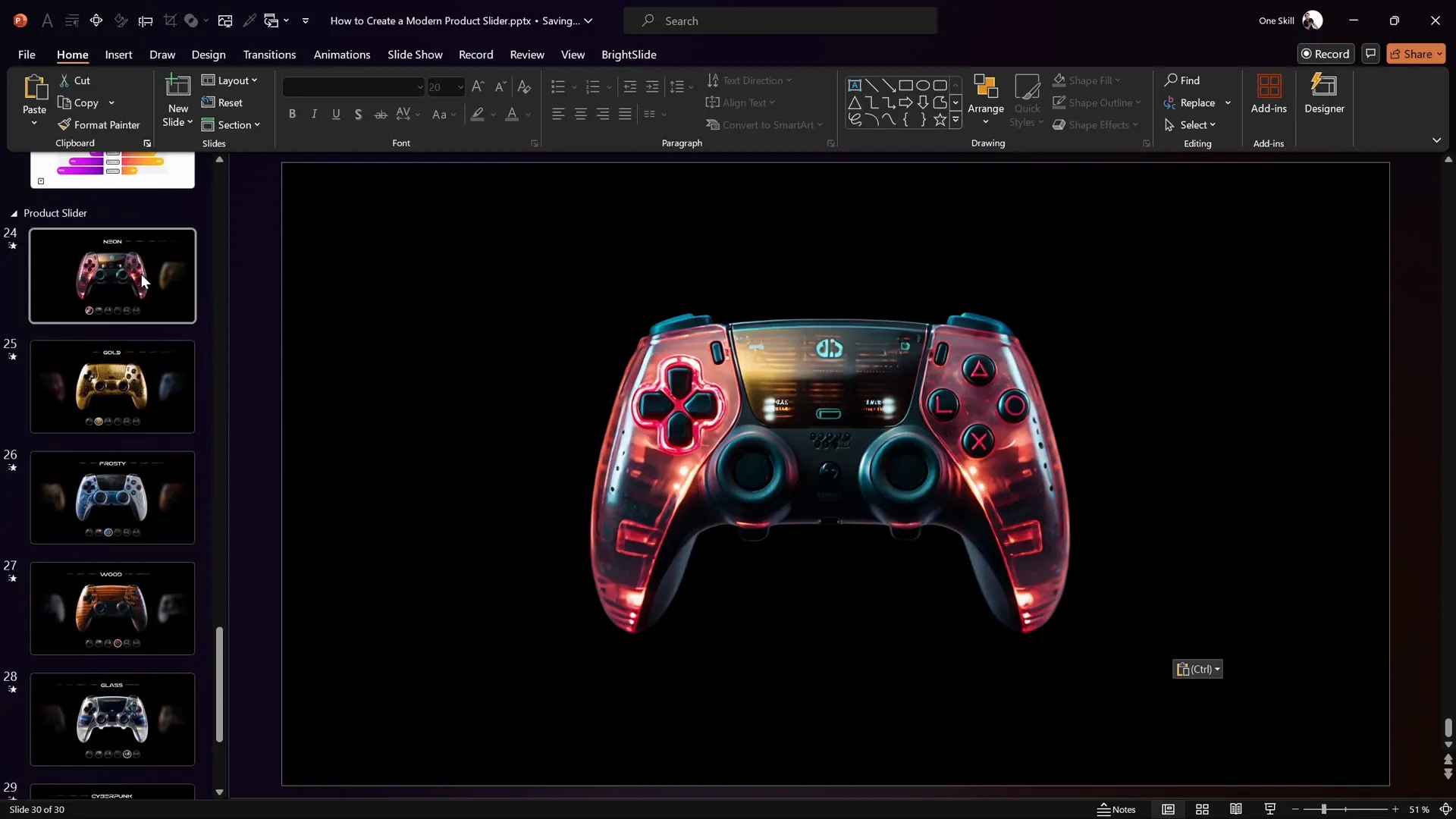Select the text box shape

[855, 85]
